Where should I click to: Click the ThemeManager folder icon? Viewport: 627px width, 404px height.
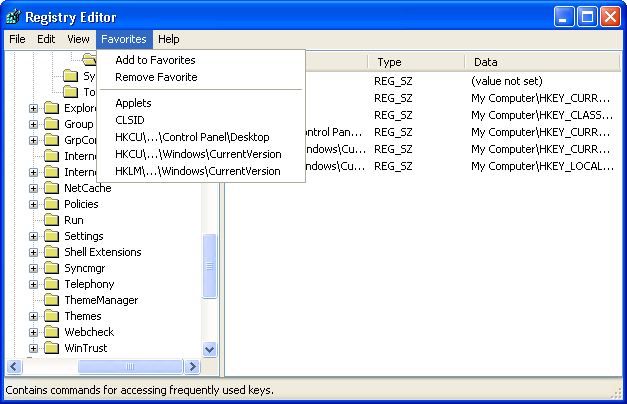click(51, 300)
